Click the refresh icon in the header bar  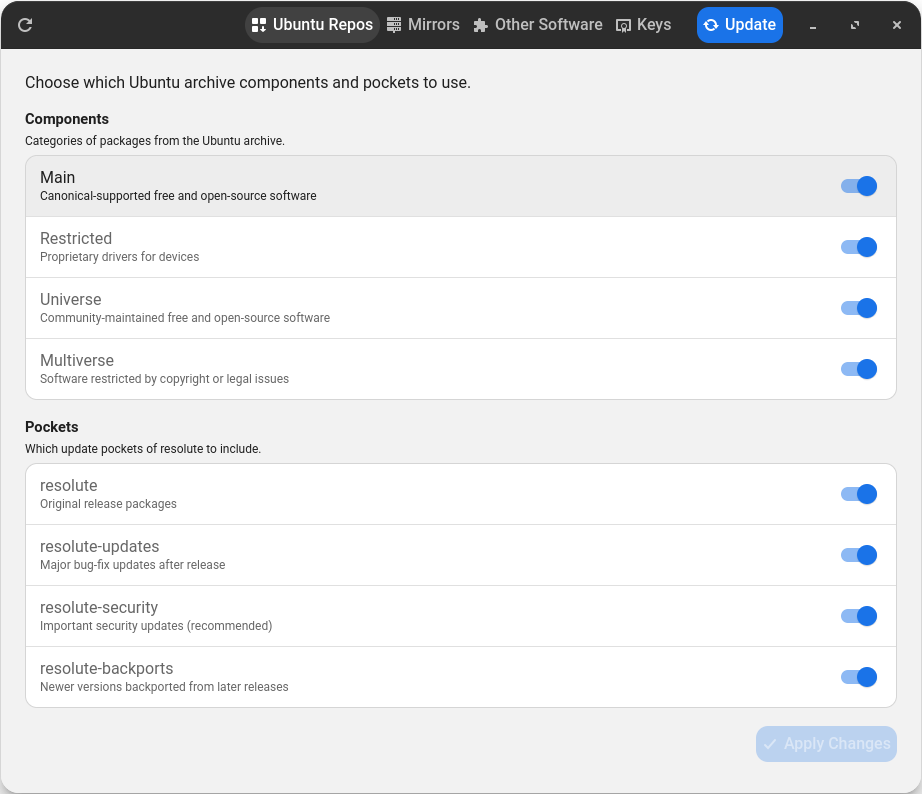[25, 25]
